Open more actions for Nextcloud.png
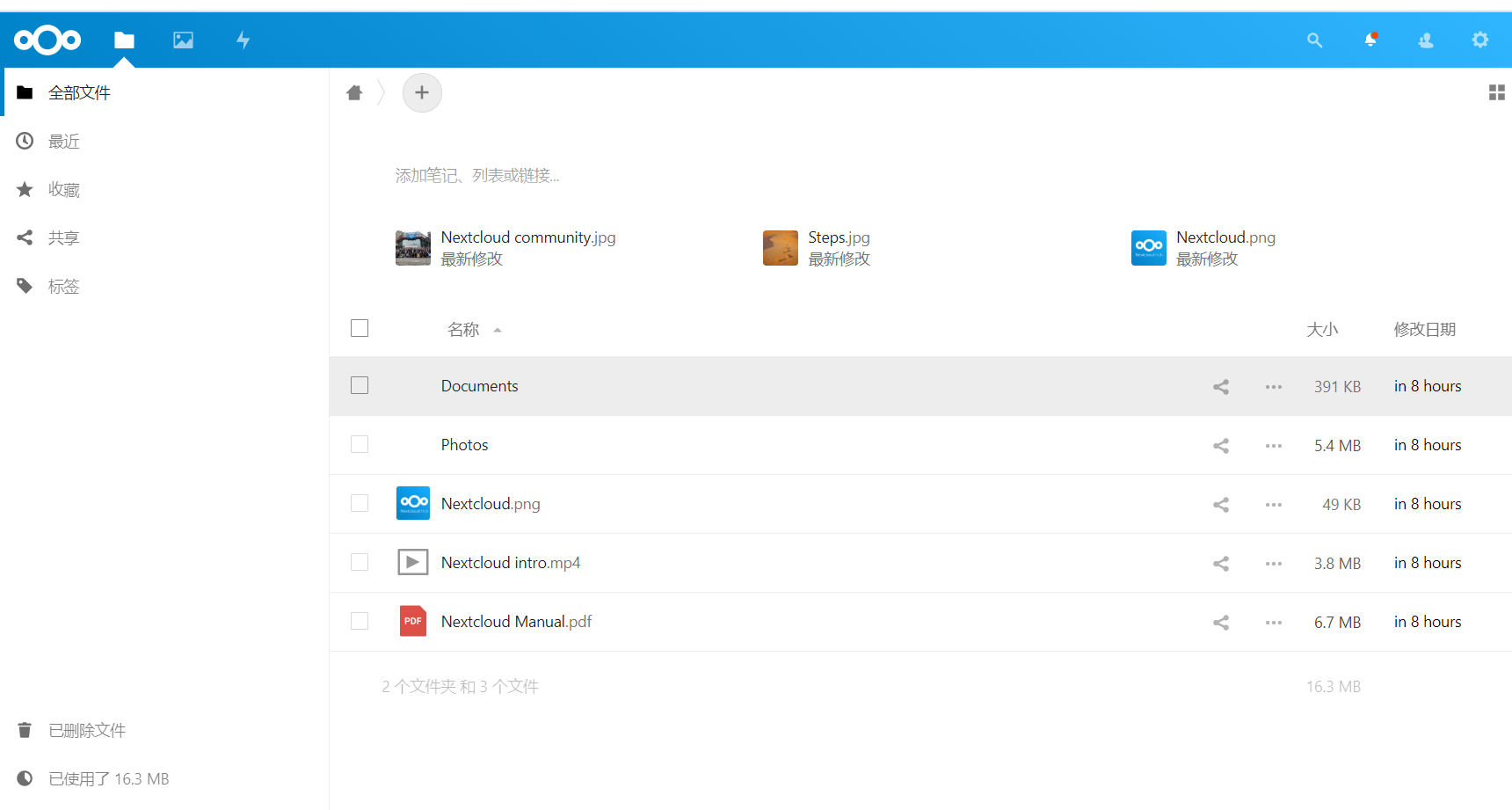This screenshot has height=810, width=1512. tap(1274, 504)
